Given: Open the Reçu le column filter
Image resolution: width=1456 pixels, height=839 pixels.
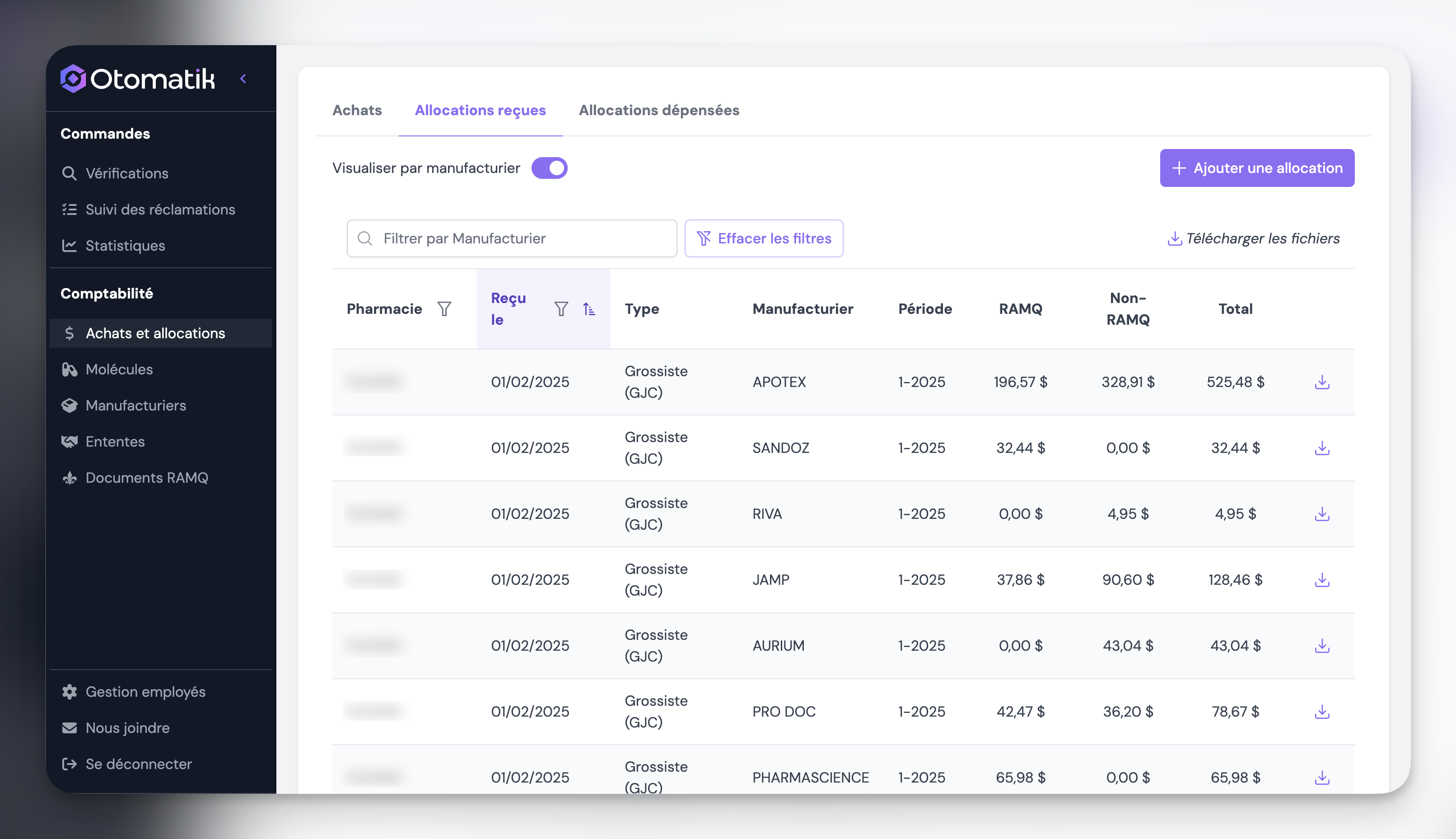Looking at the screenshot, I should (560, 309).
